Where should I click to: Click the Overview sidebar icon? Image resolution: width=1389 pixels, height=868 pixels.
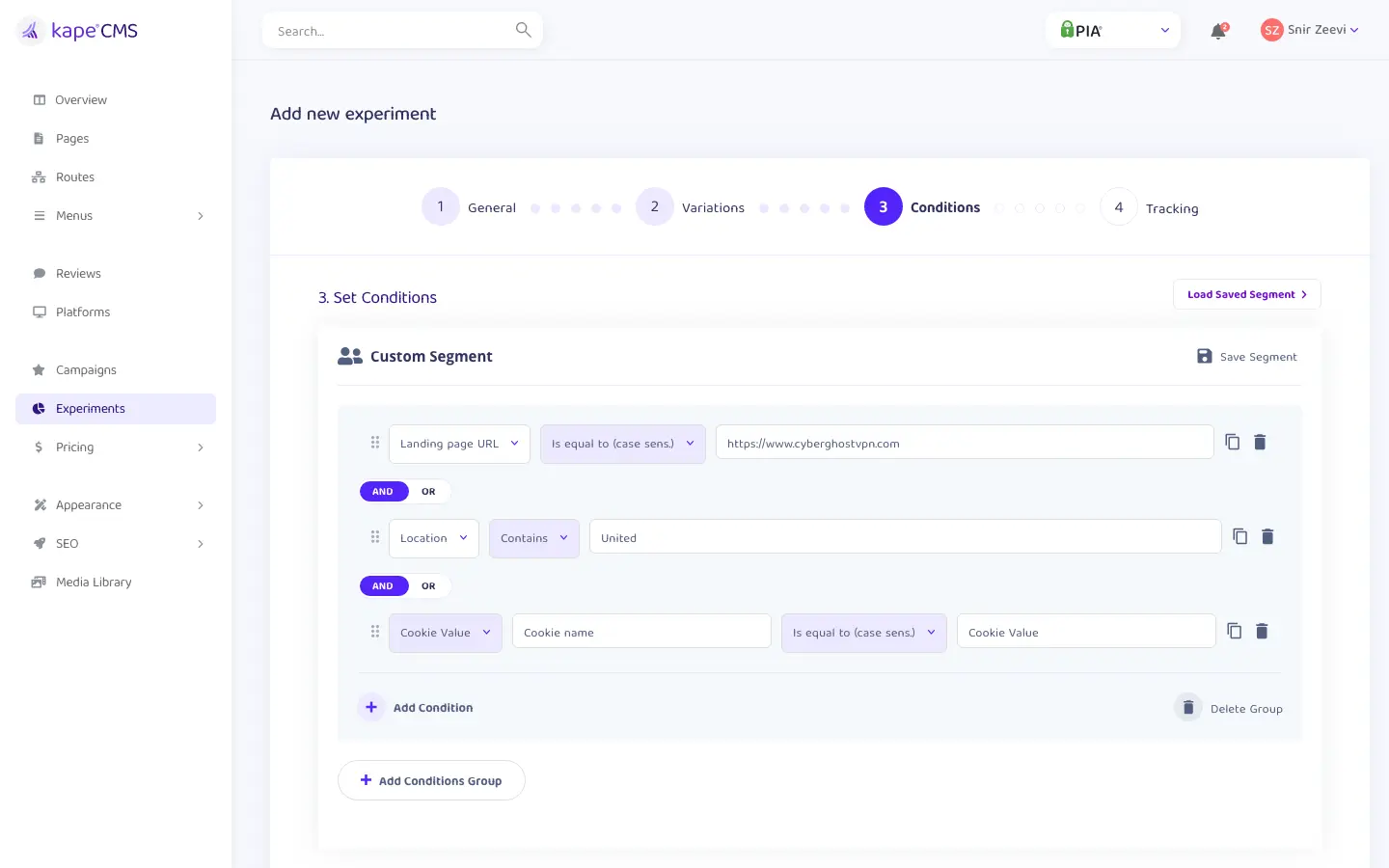click(40, 99)
